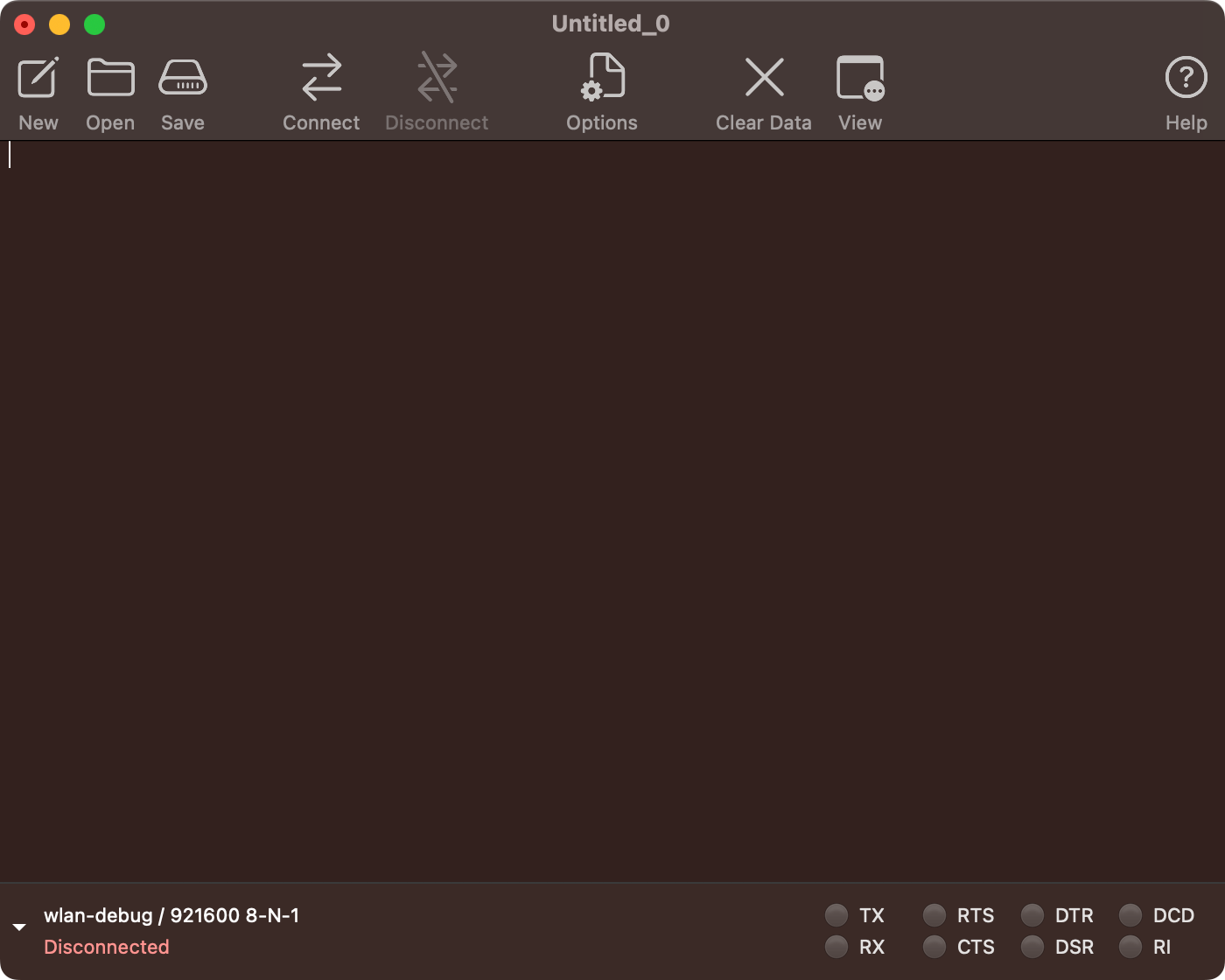Toggle the RTS signal indicator

pos(934,915)
